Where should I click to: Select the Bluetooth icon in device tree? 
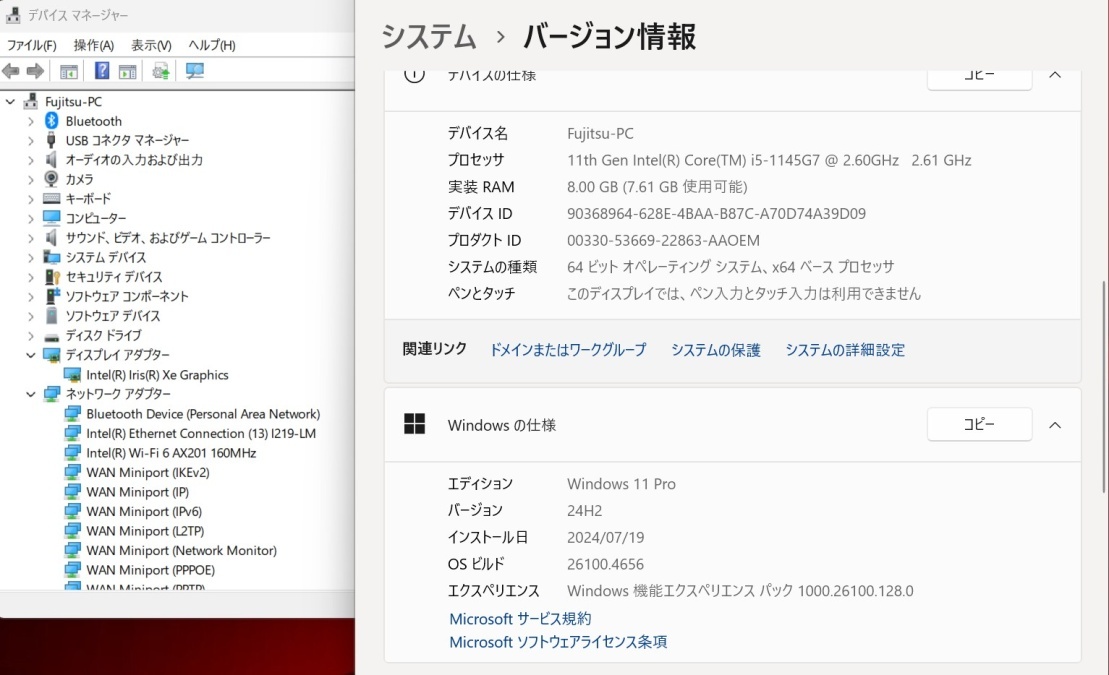point(52,121)
